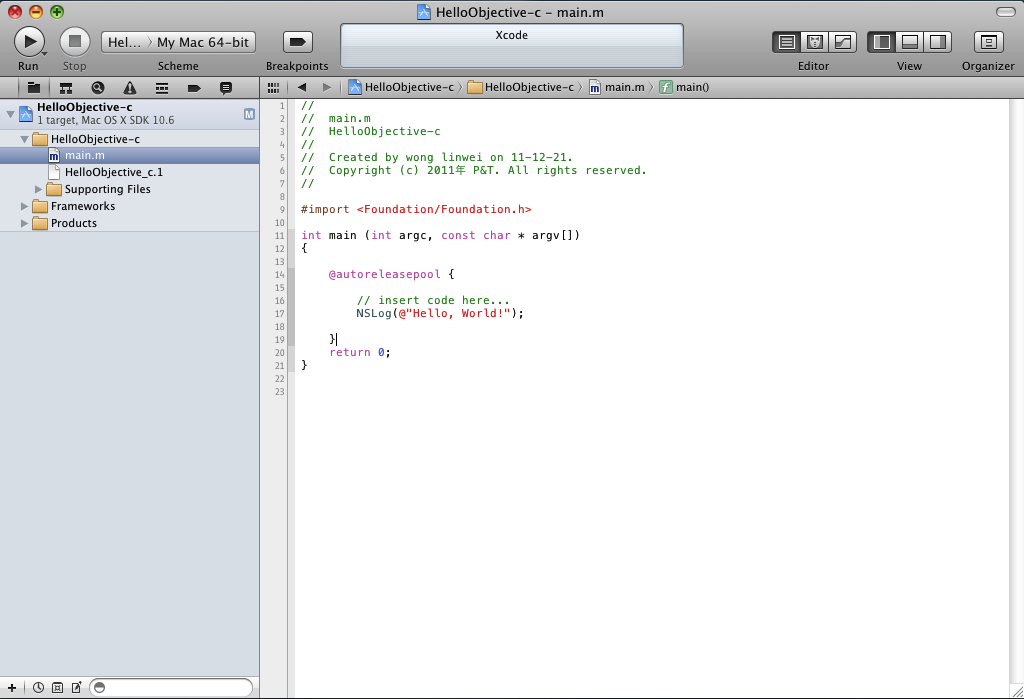Click the M source control status badge

(x=249, y=114)
